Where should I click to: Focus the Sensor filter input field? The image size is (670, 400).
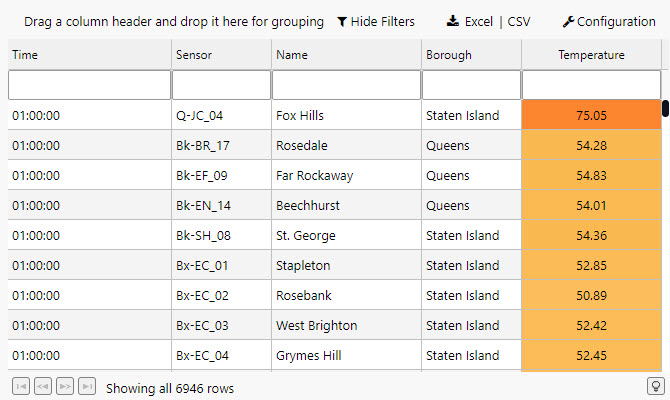click(x=220, y=85)
